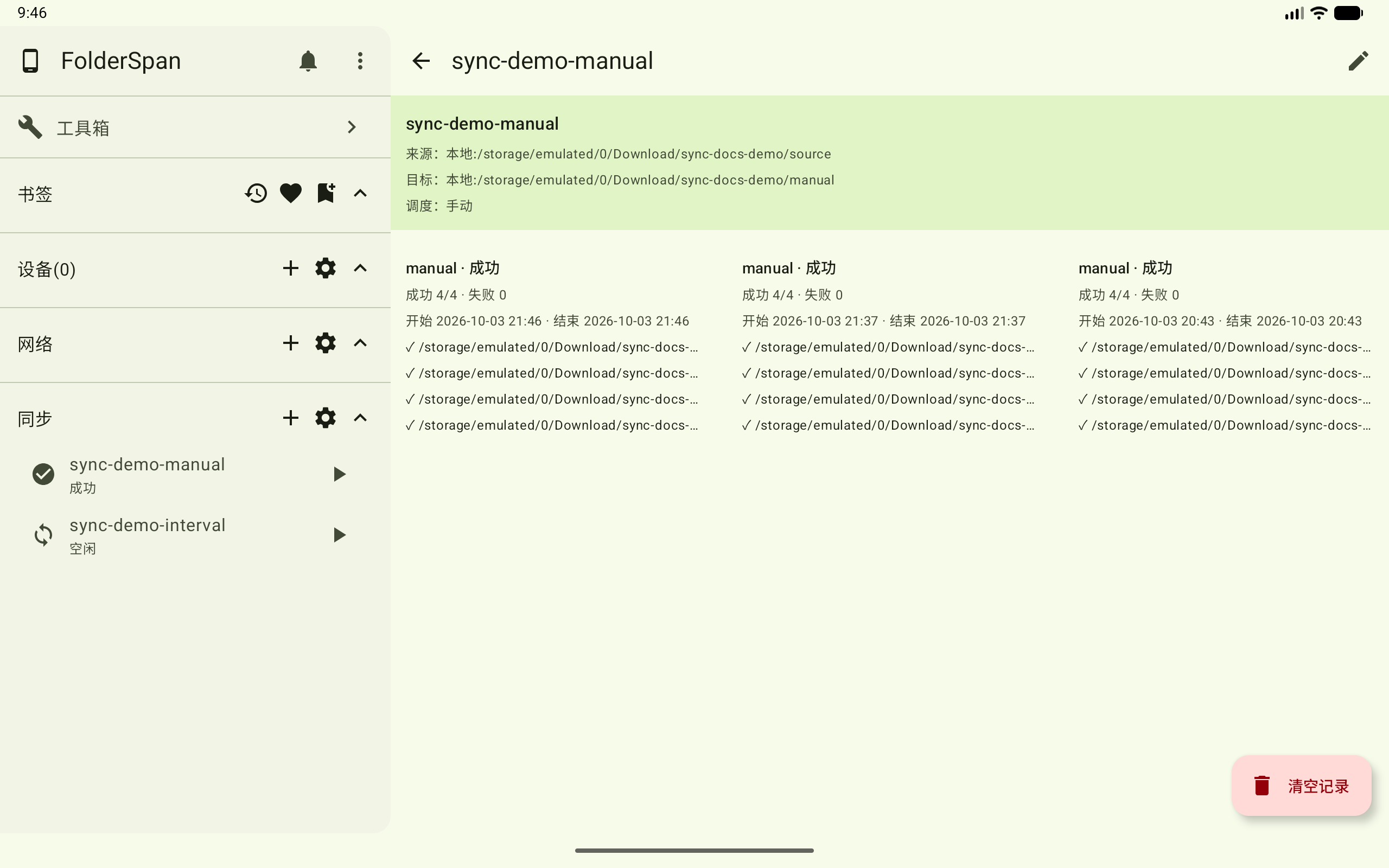Open notifications bell in FolderSpan header
This screenshot has height=868, width=1389.
coord(308,61)
